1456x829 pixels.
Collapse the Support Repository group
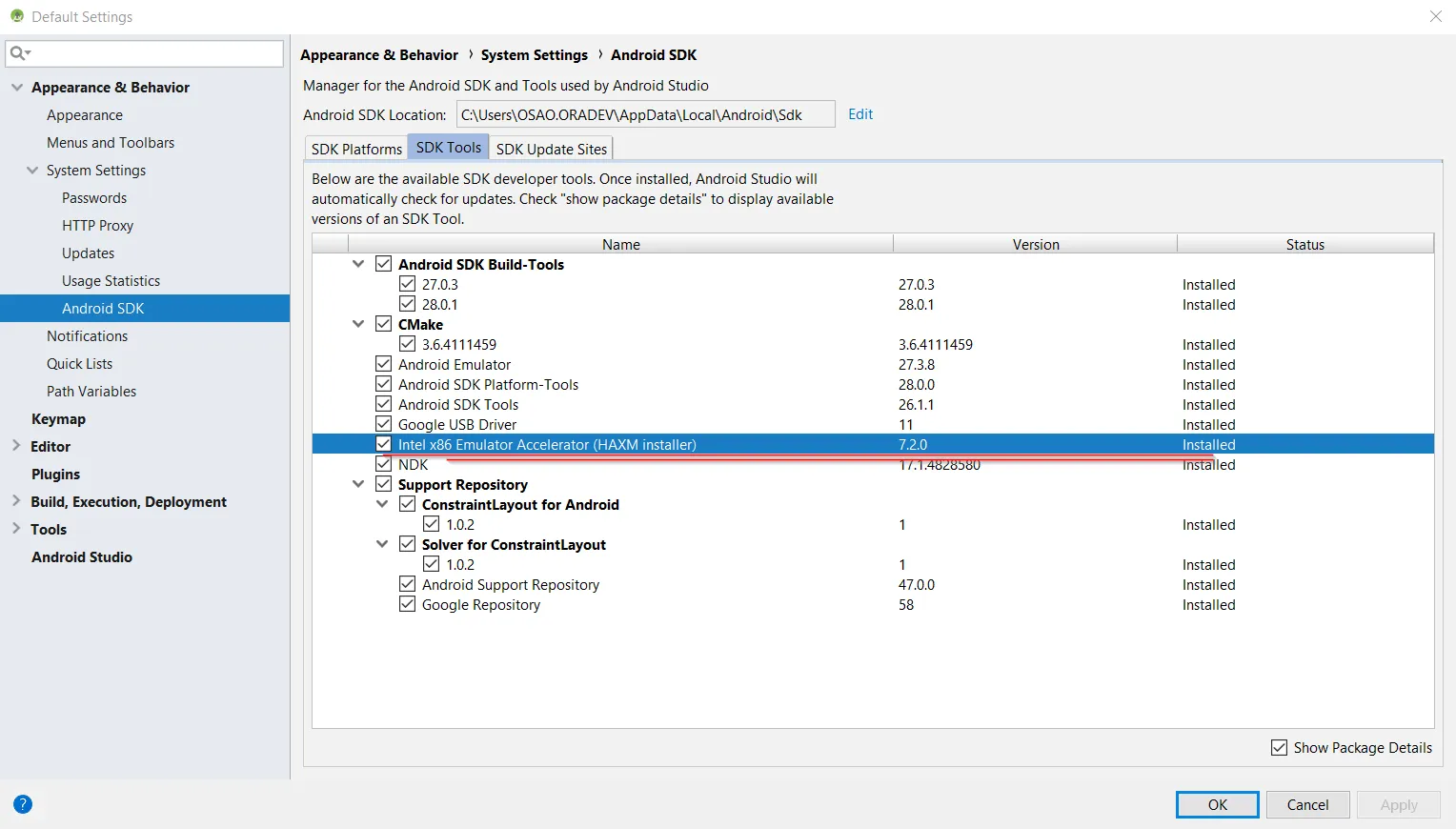[x=358, y=484]
